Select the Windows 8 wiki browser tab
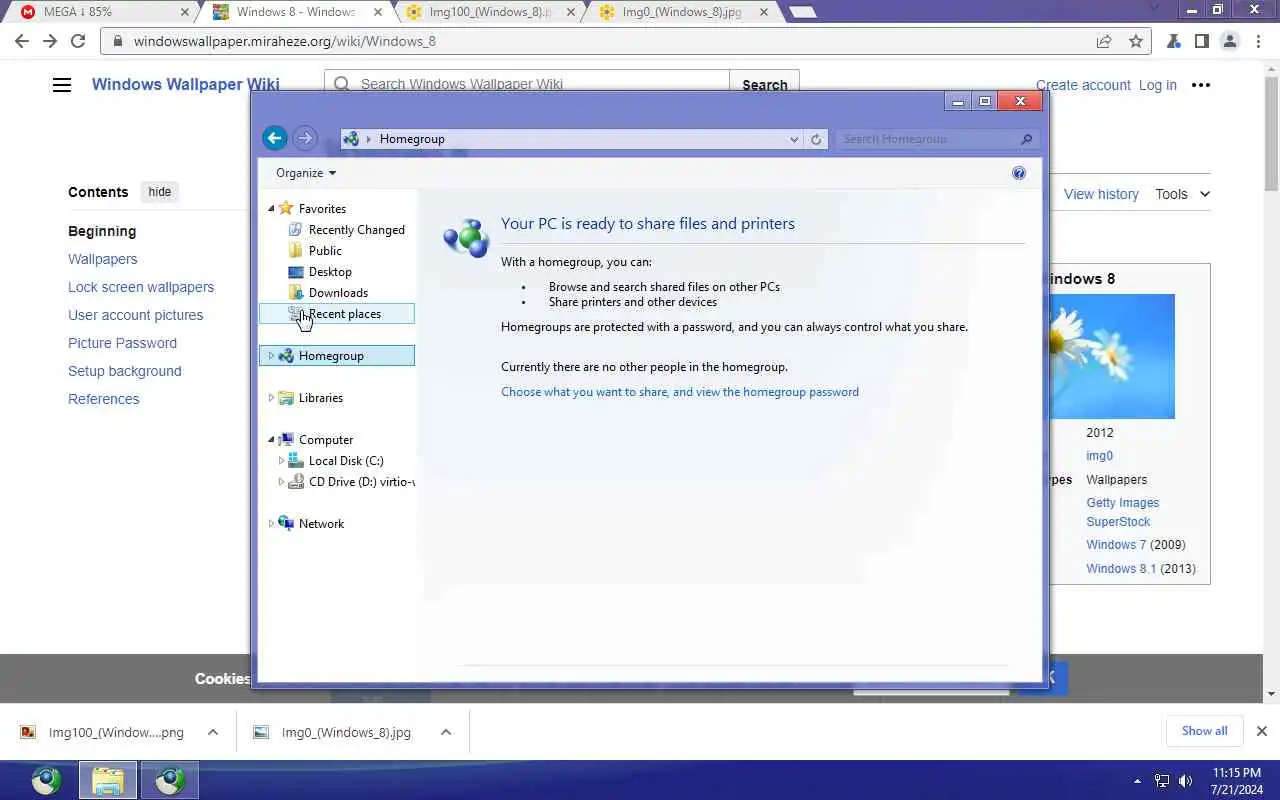 click(x=295, y=12)
